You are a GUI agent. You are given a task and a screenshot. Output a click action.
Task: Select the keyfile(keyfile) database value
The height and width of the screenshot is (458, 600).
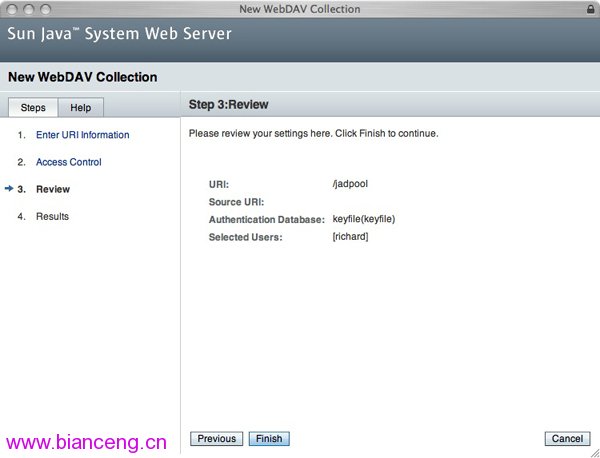click(364, 219)
